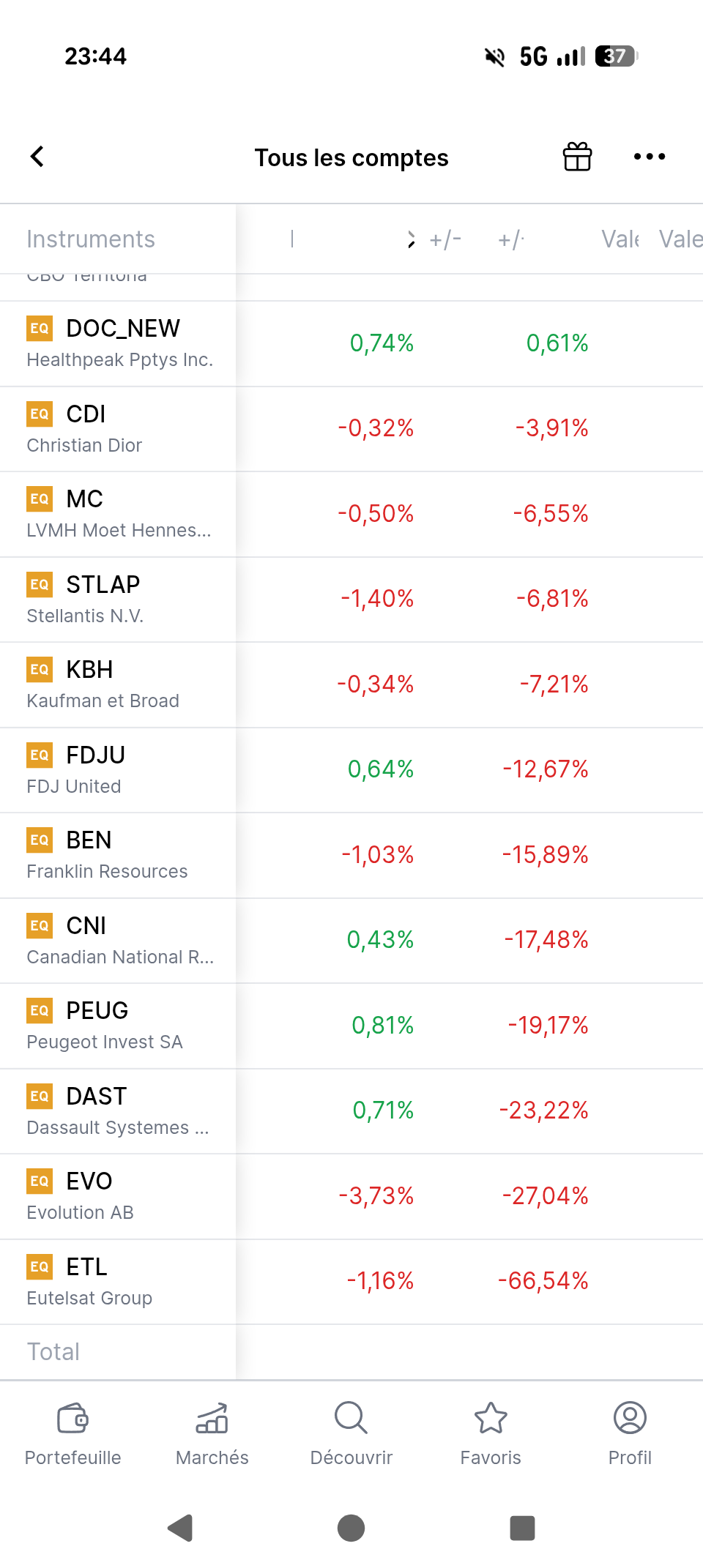Select the Total row label
703x1568 pixels.
(x=53, y=1351)
